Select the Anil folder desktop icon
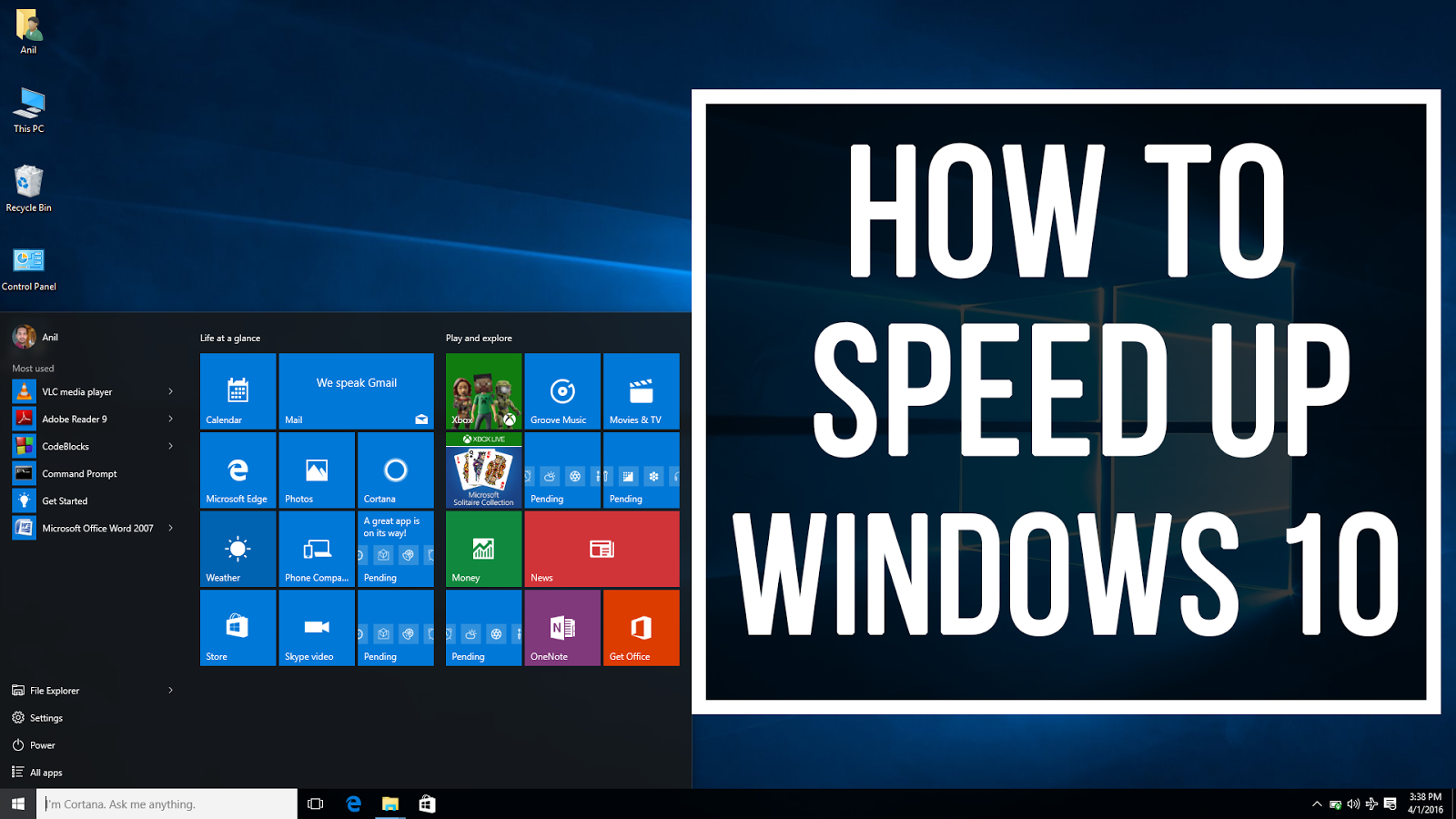The image size is (1456, 819). point(29,32)
